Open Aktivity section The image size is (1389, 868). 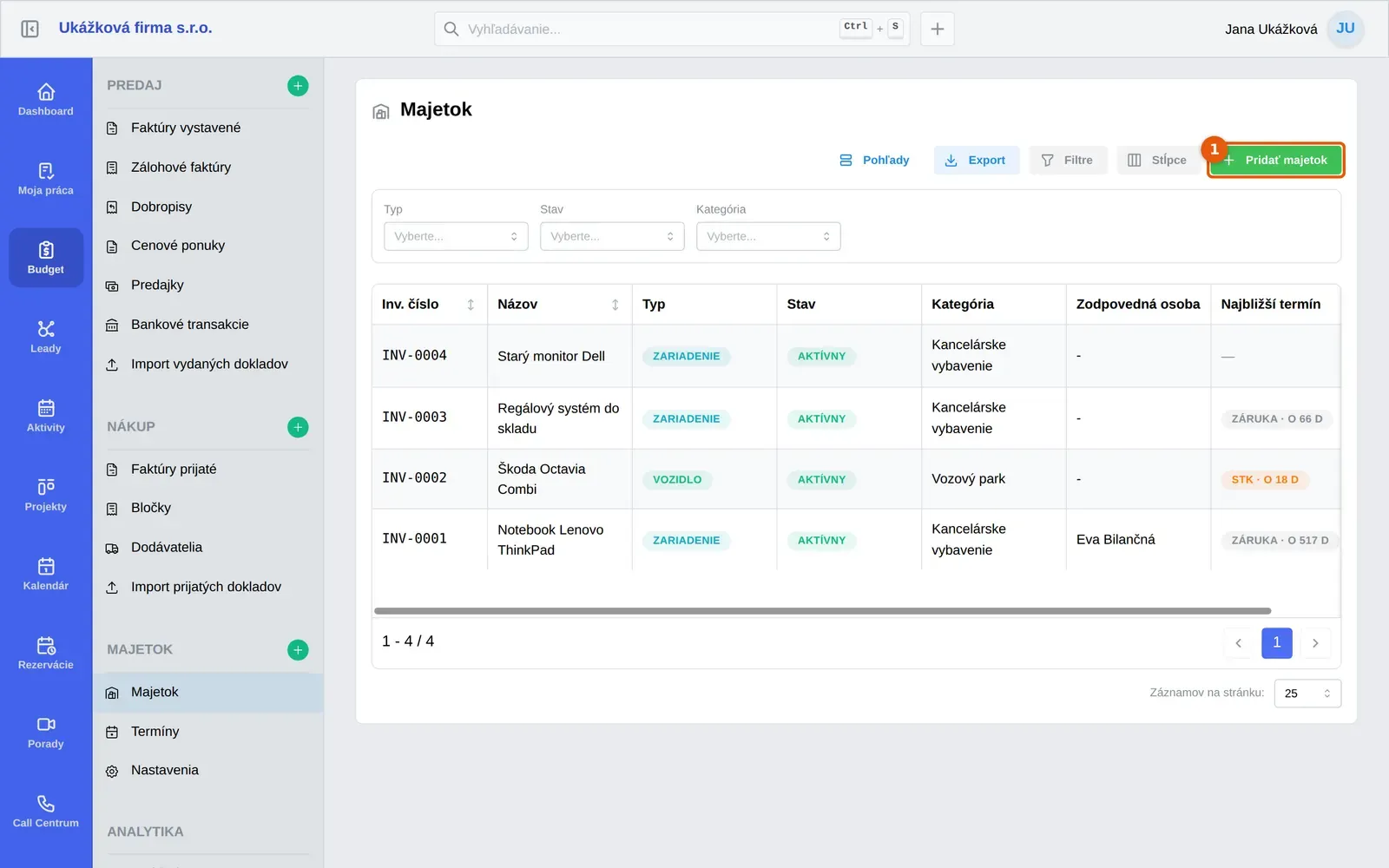46,416
